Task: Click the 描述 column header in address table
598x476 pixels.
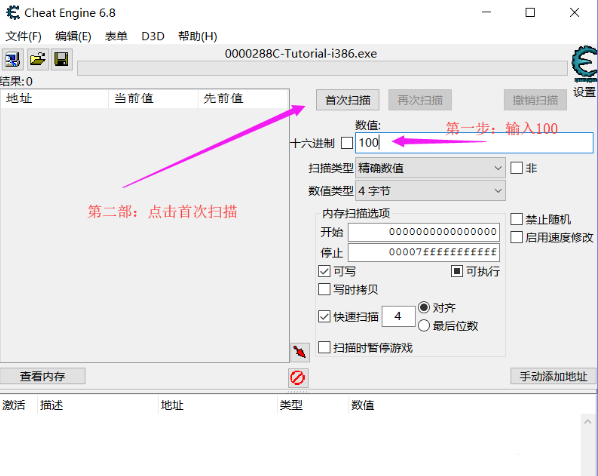Action: point(98,405)
